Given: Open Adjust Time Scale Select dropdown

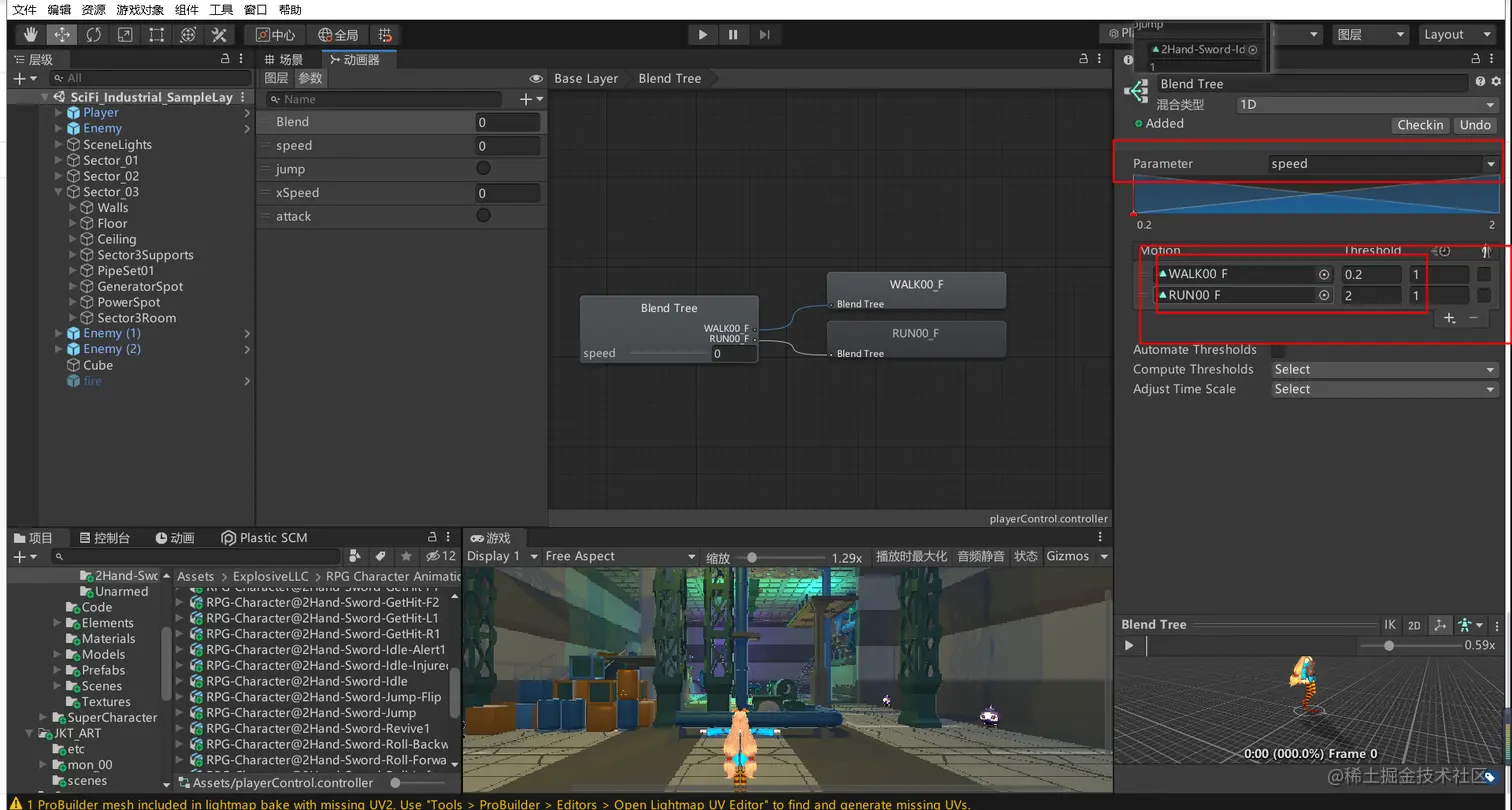Looking at the screenshot, I should 1384,390.
